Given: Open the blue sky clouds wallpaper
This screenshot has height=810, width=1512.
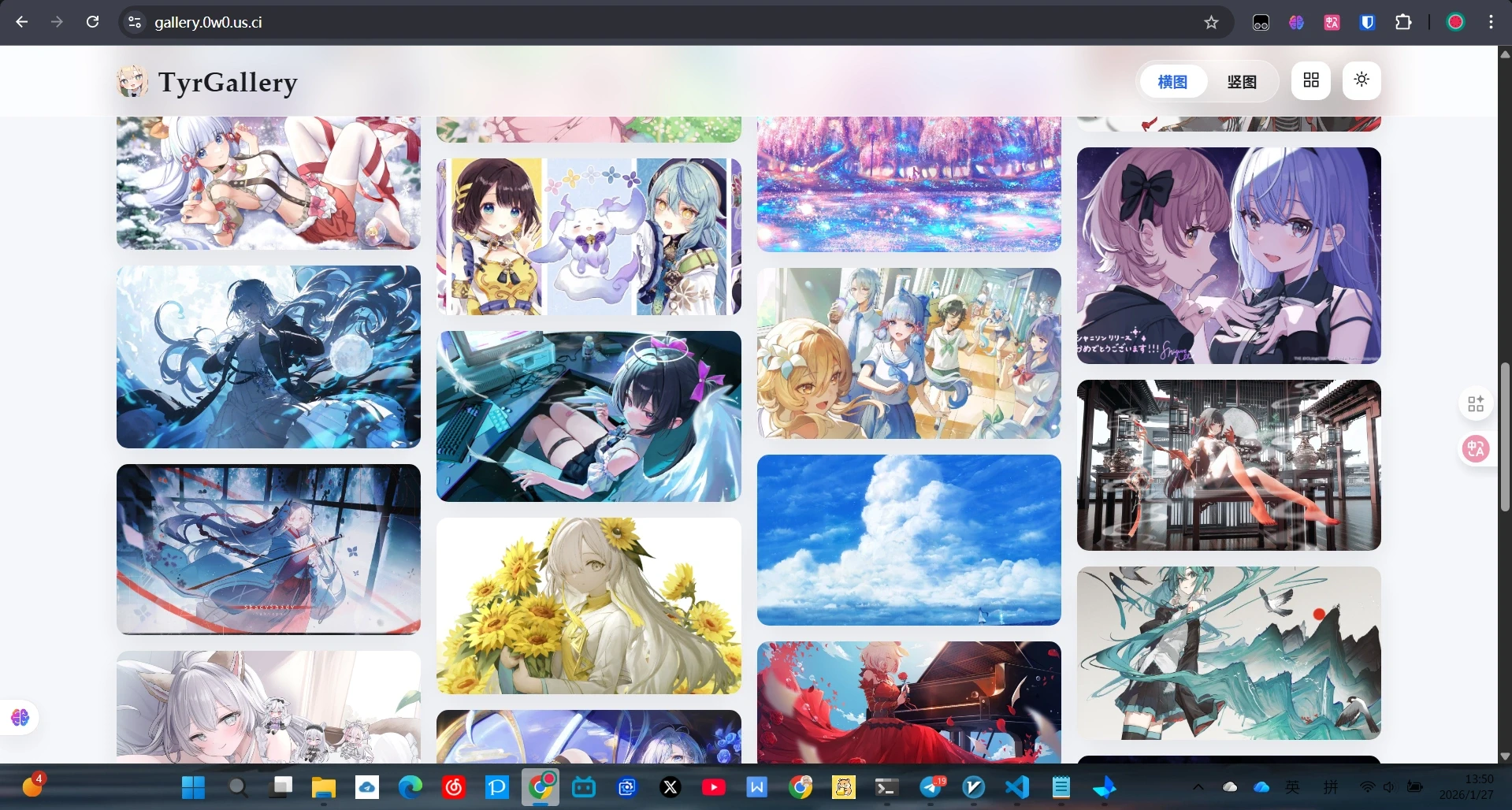Looking at the screenshot, I should click(x=909, y=540).
